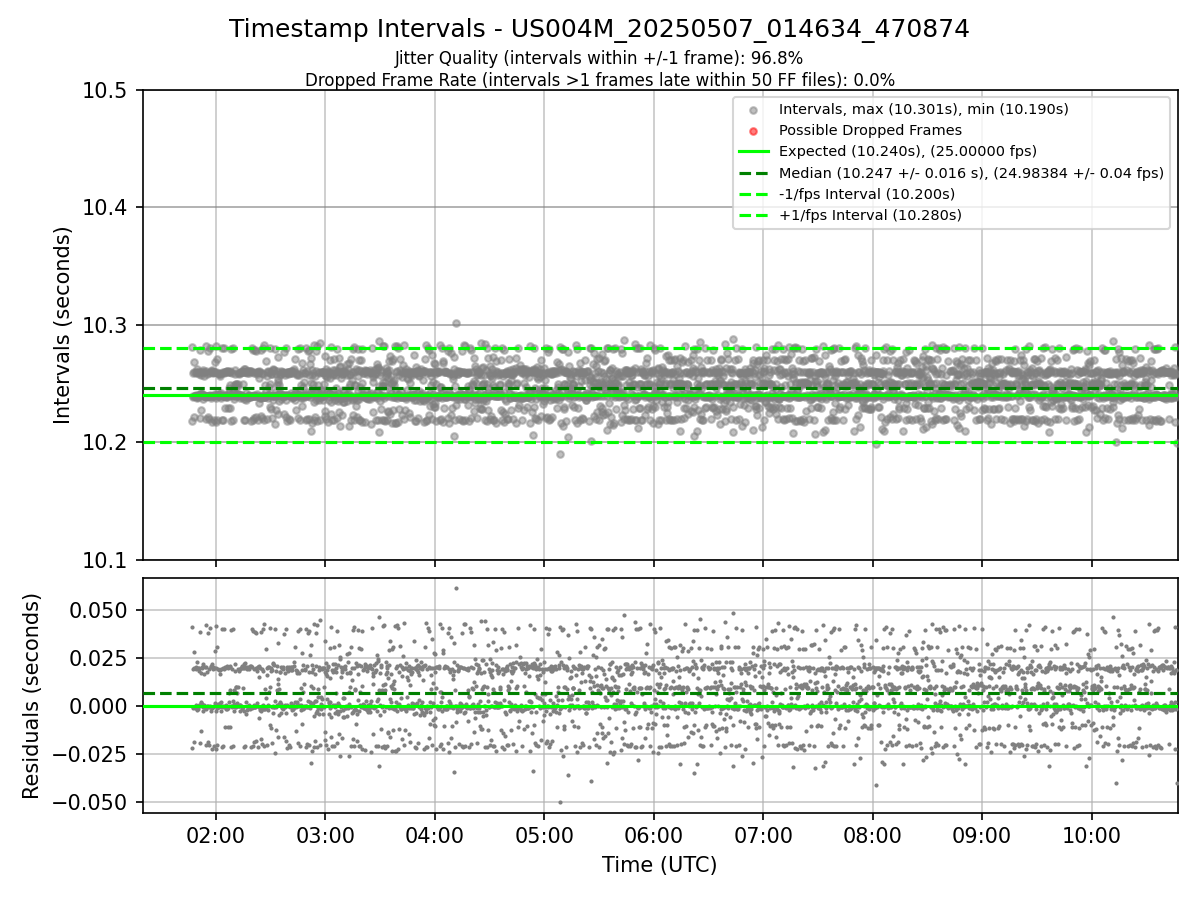The width and height of the screenshot is (1200, 900).
Task: Click the '10.5' y-axis tick label
Action: pyautogui.click(x=105, y=91)
